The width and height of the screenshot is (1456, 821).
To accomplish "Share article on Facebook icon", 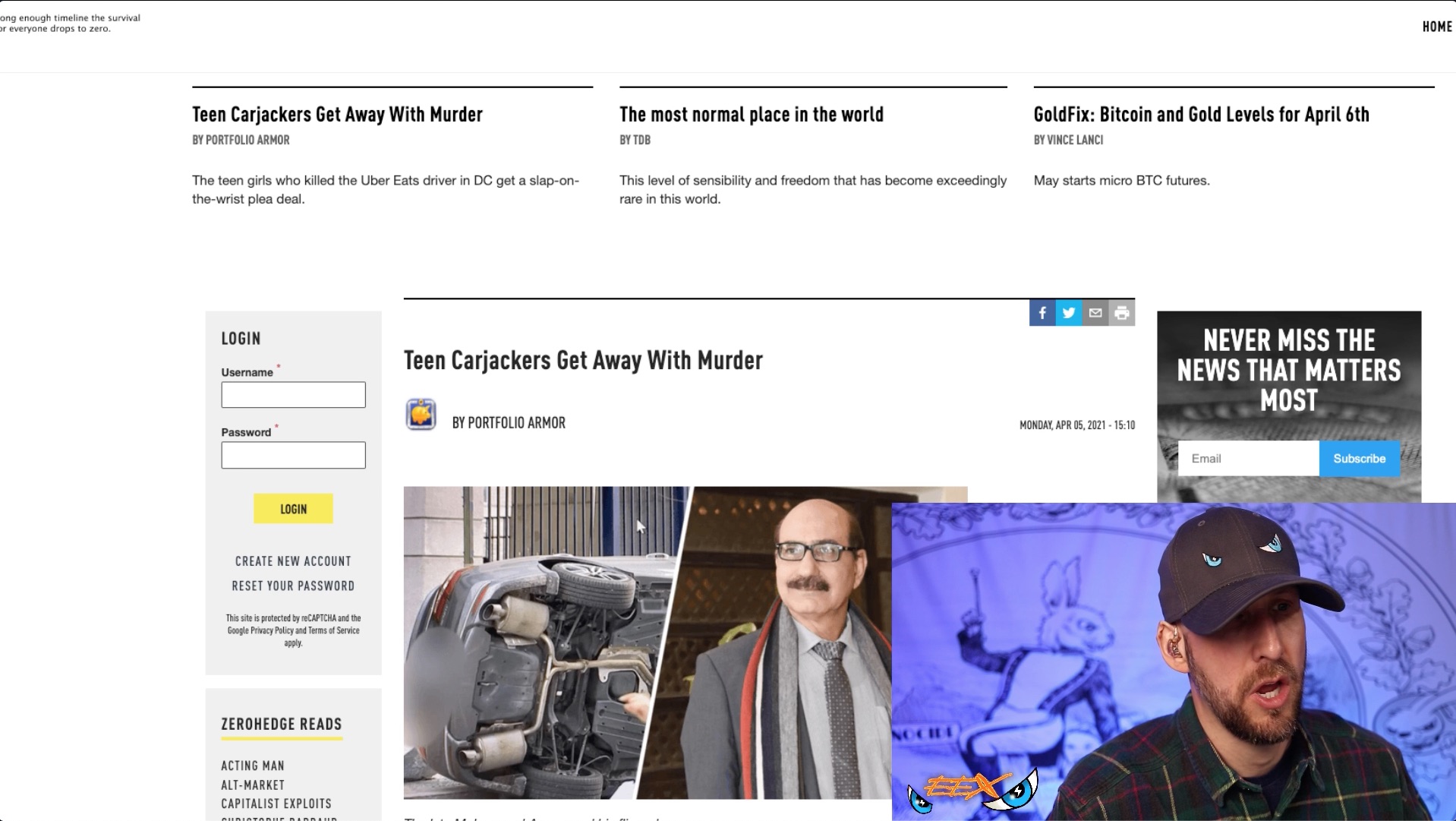I will point(1042,313).
